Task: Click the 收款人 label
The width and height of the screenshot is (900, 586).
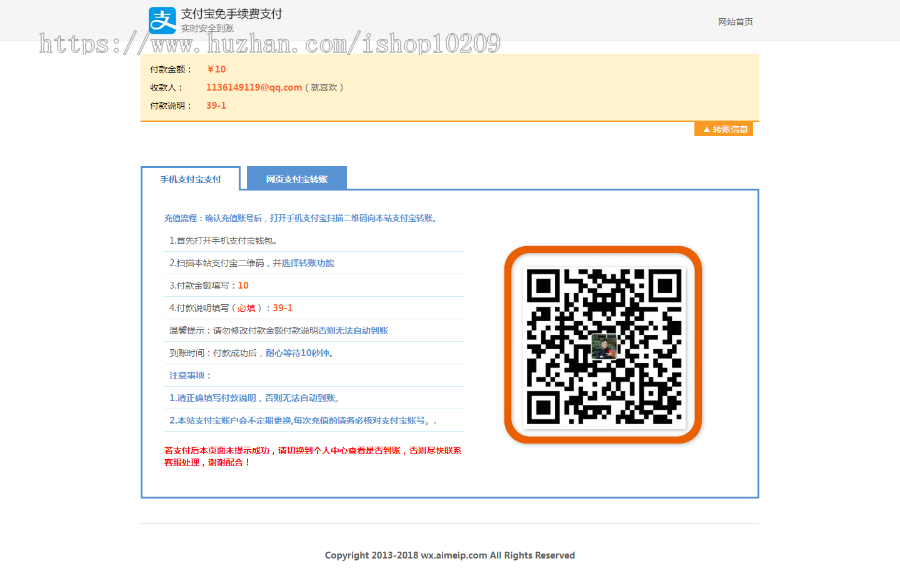Action: [x=166, y=88]
